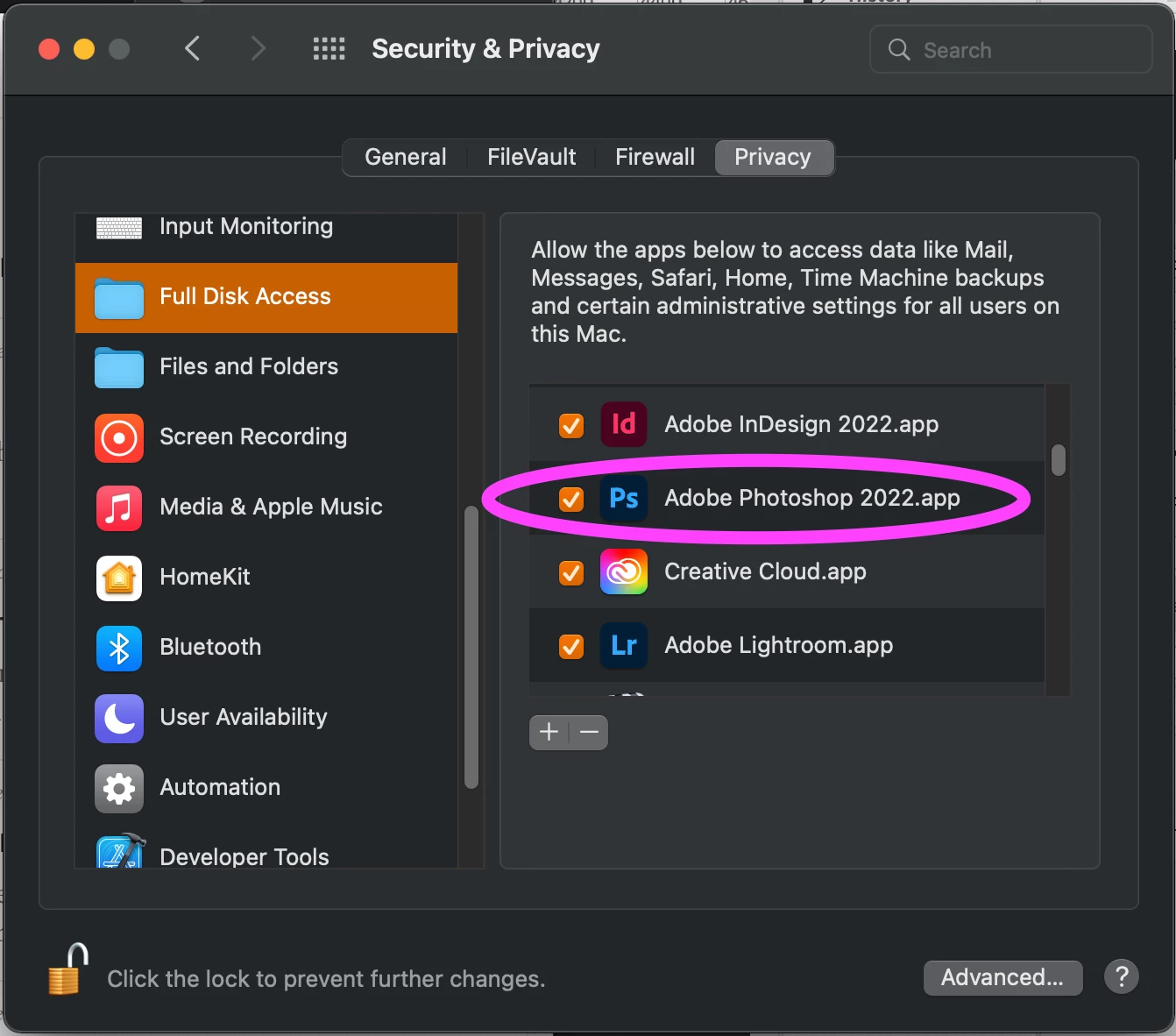
Task: Uncheck Adobe Photoshop 2022.app access
Action: coord(571,499)
